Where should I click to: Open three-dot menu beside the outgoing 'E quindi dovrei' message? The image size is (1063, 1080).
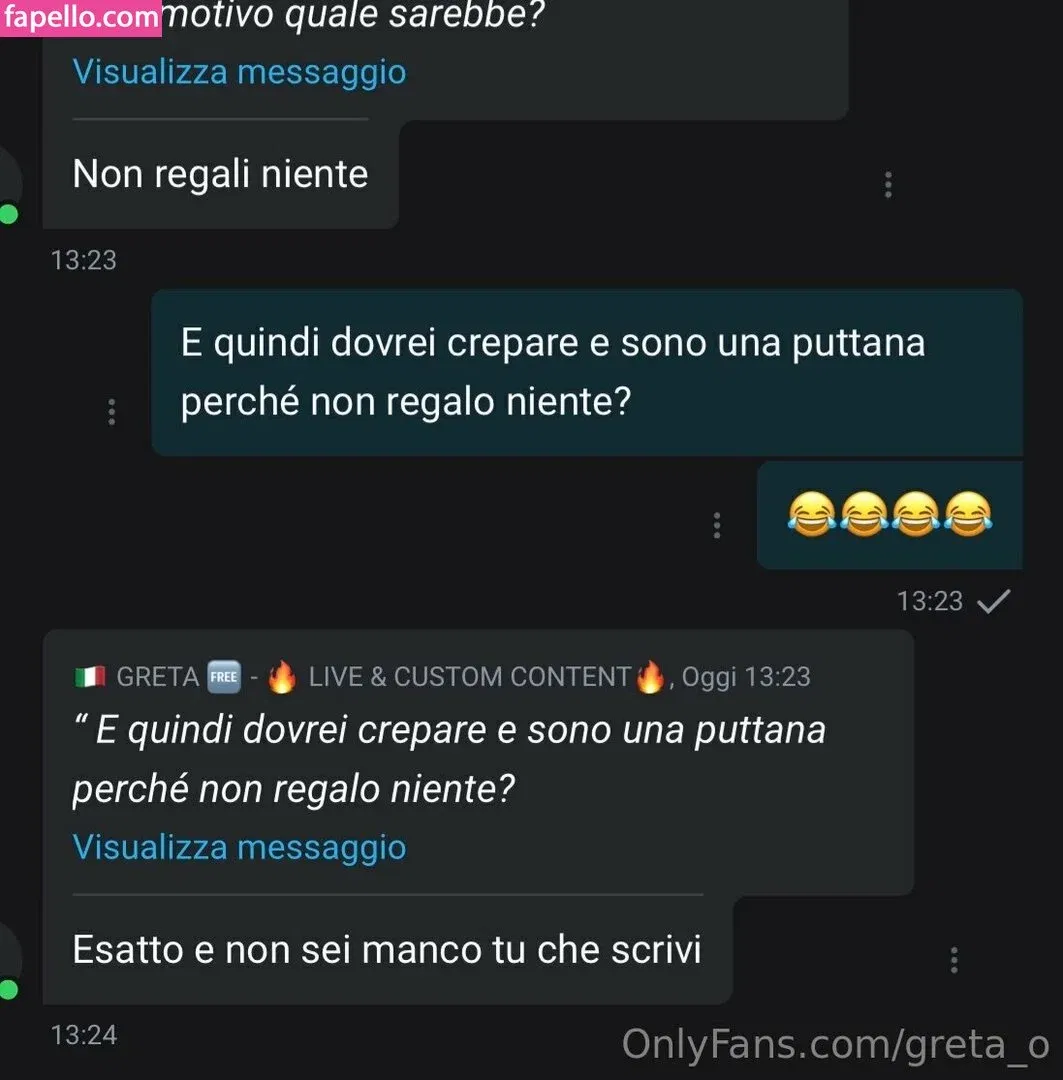tap(112, 411)
